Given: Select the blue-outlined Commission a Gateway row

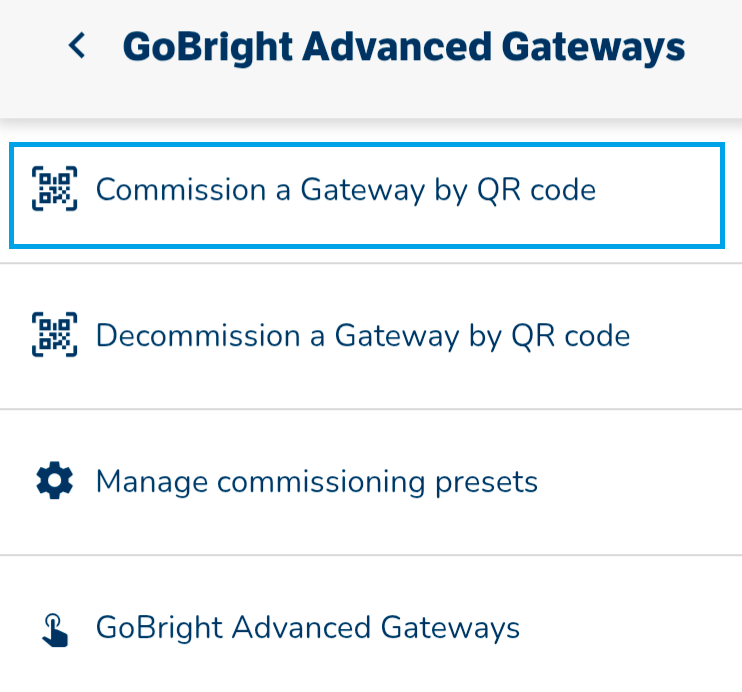Looking at the screenshot, I should (367, 195).
